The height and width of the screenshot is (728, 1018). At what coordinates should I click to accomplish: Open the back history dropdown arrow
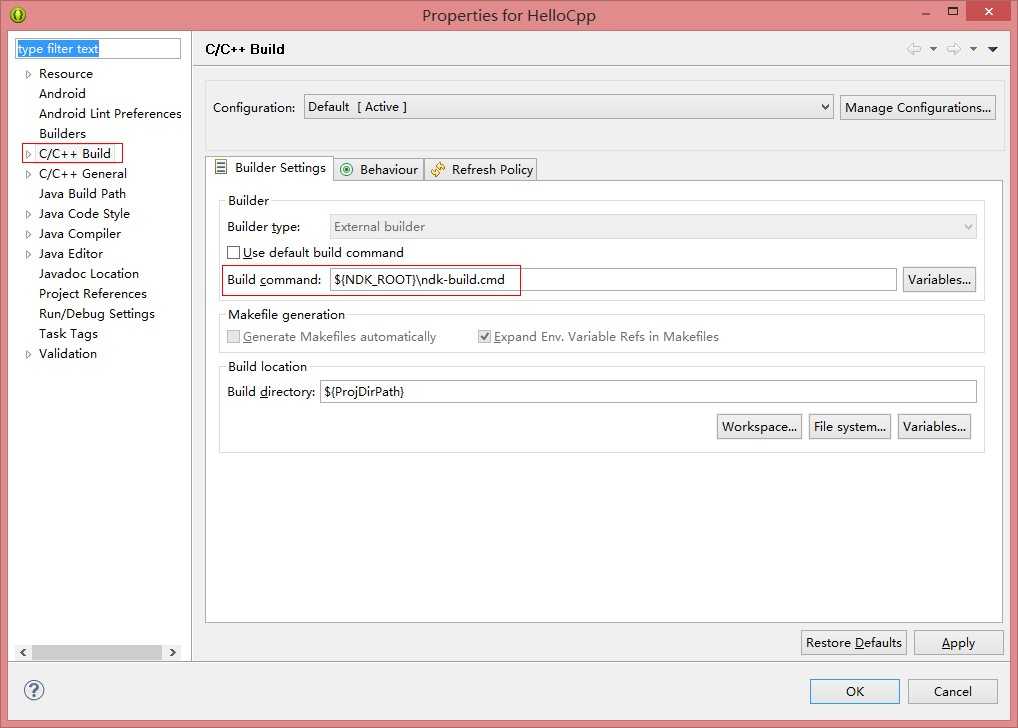933,49
